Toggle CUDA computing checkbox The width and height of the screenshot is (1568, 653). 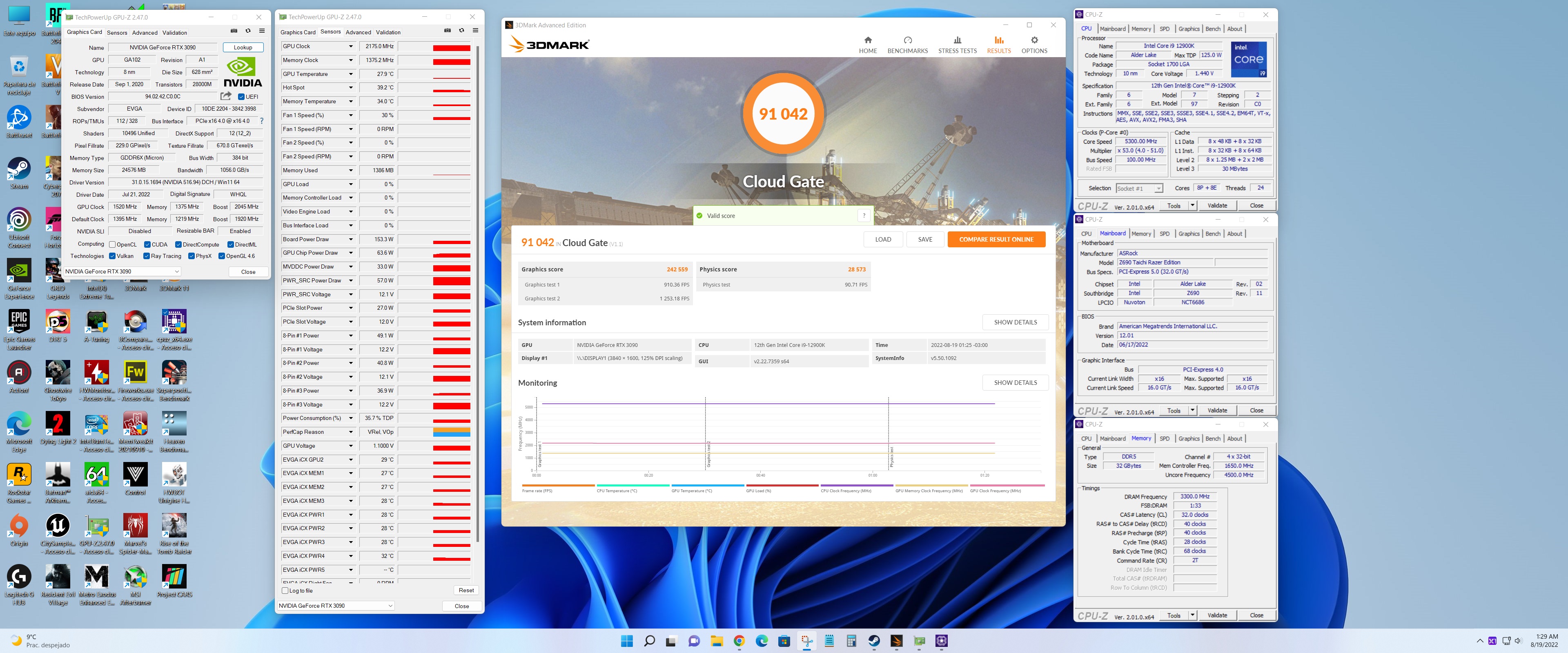pyautogui.click(x=147, y=244)
